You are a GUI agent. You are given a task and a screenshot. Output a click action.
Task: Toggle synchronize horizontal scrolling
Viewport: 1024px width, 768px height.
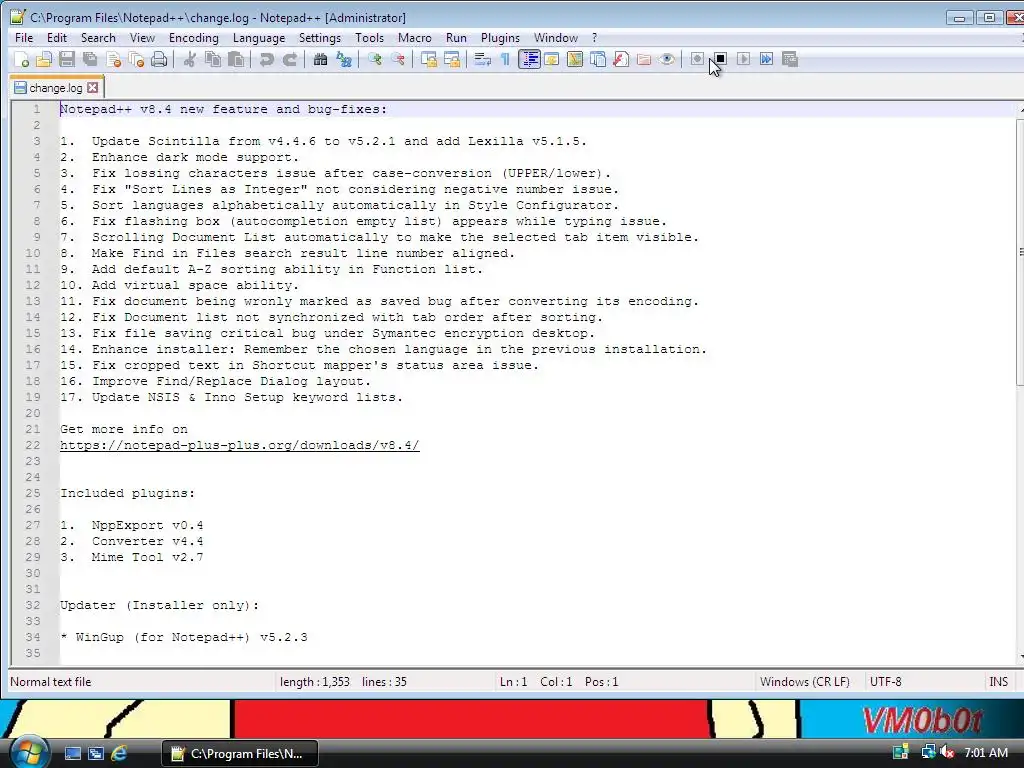click(451, 60)
